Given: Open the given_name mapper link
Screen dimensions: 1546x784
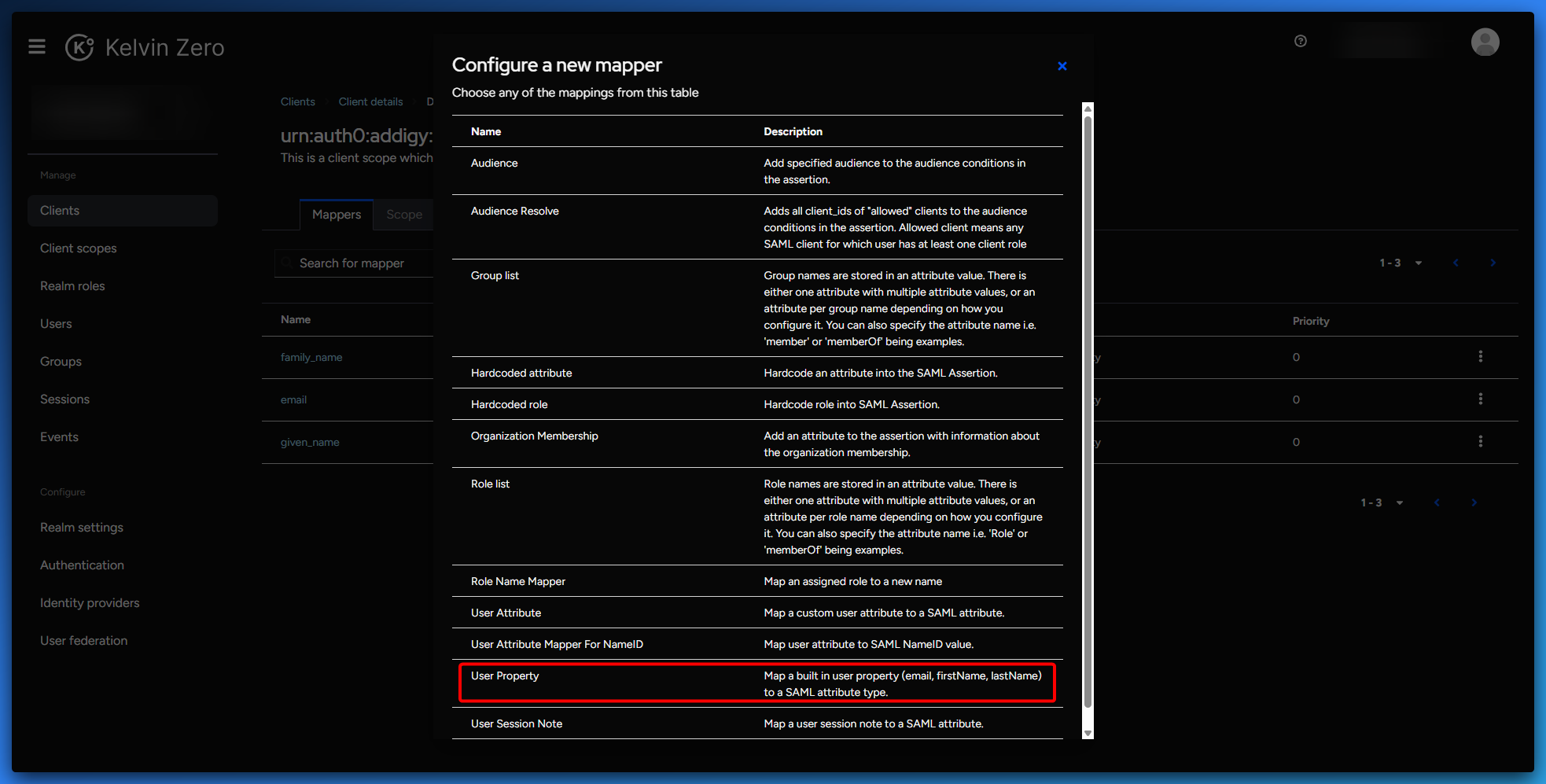Looking at the screenshot, I should tap(310, 442).
